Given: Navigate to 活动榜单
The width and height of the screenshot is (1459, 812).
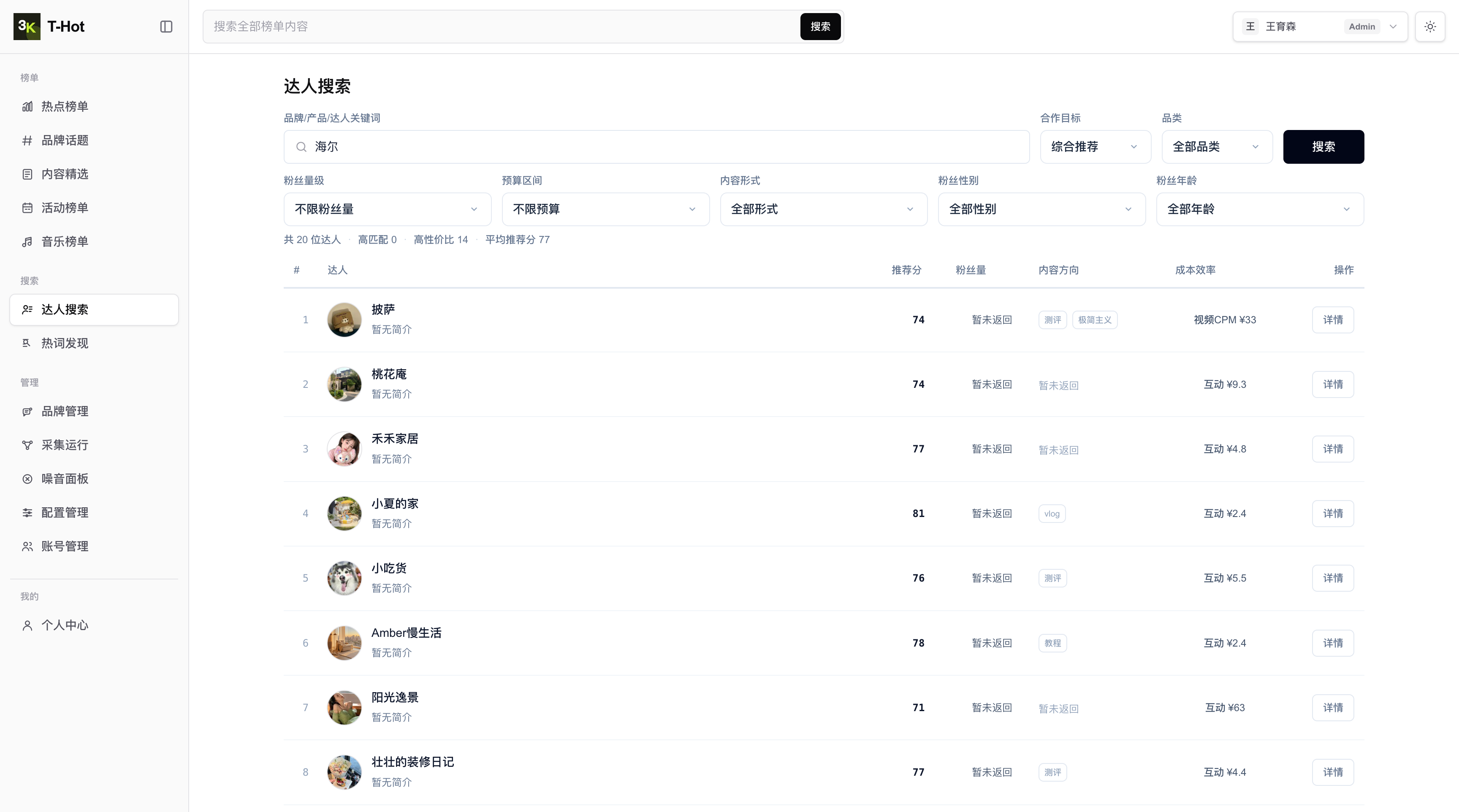Looking at the screenshot, I should (x=94, y=208).
